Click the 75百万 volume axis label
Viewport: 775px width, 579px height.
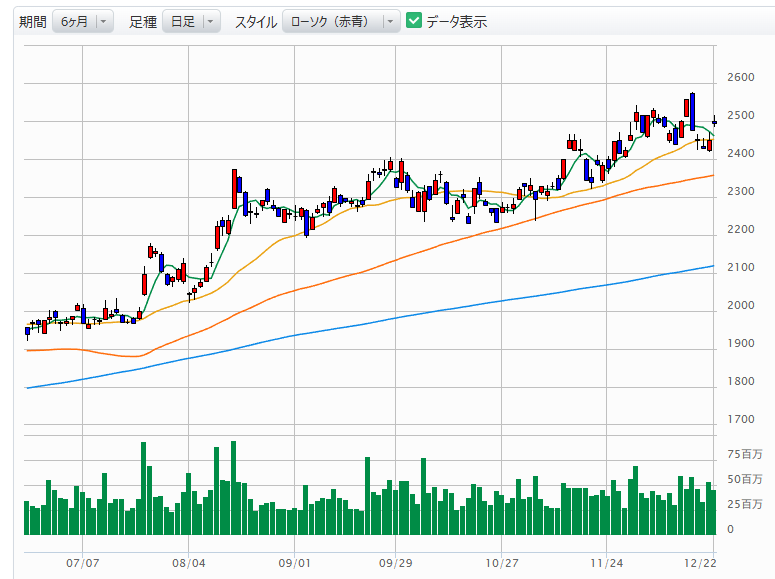click(745, 454)
